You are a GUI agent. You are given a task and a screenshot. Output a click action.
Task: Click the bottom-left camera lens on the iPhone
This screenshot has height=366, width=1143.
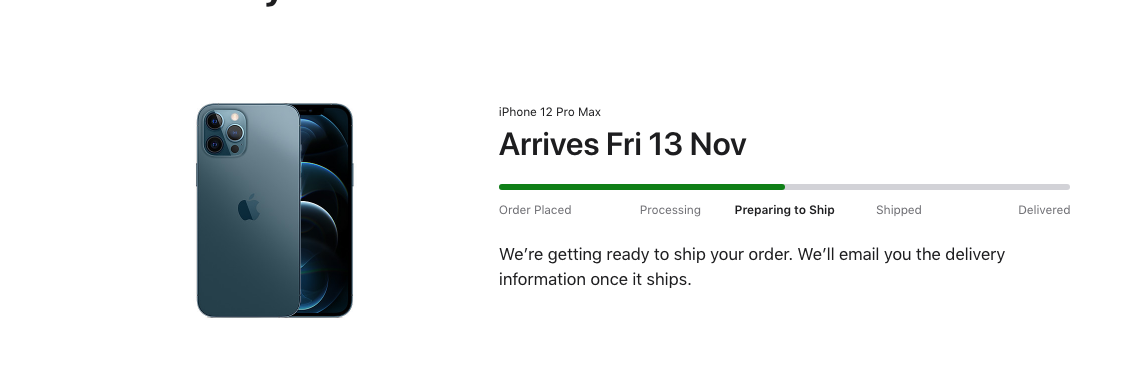[215, 144]
